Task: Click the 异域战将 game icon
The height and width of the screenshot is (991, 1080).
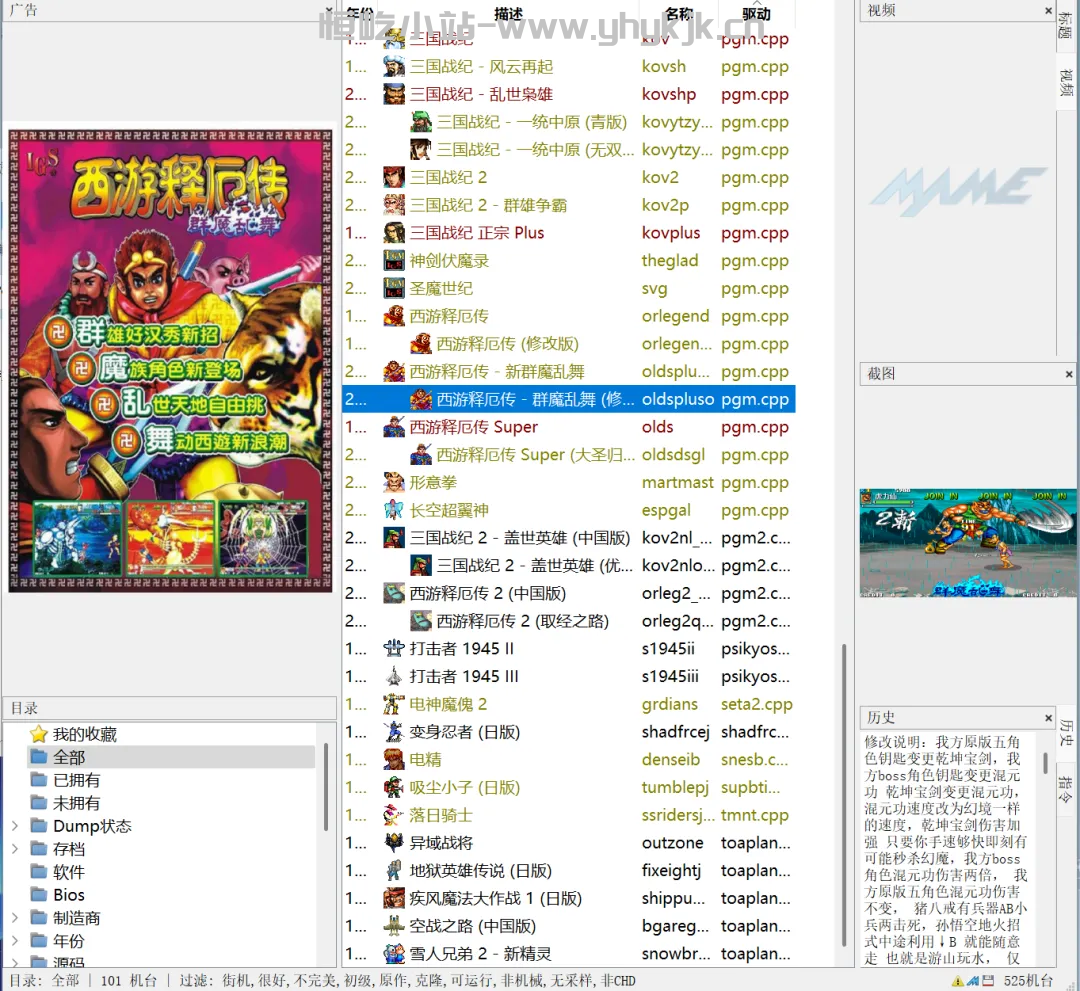Action: (394, 842)
